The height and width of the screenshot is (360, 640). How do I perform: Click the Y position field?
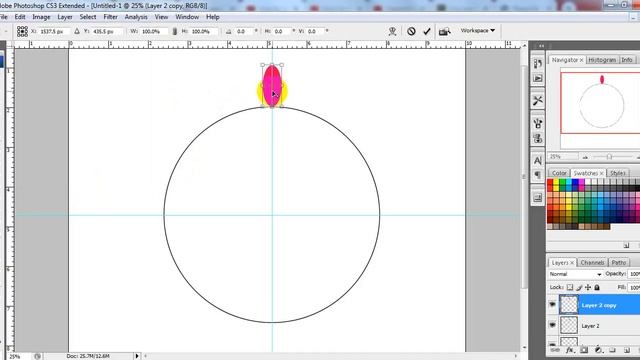pyautogui.click(x=107, y=31)
